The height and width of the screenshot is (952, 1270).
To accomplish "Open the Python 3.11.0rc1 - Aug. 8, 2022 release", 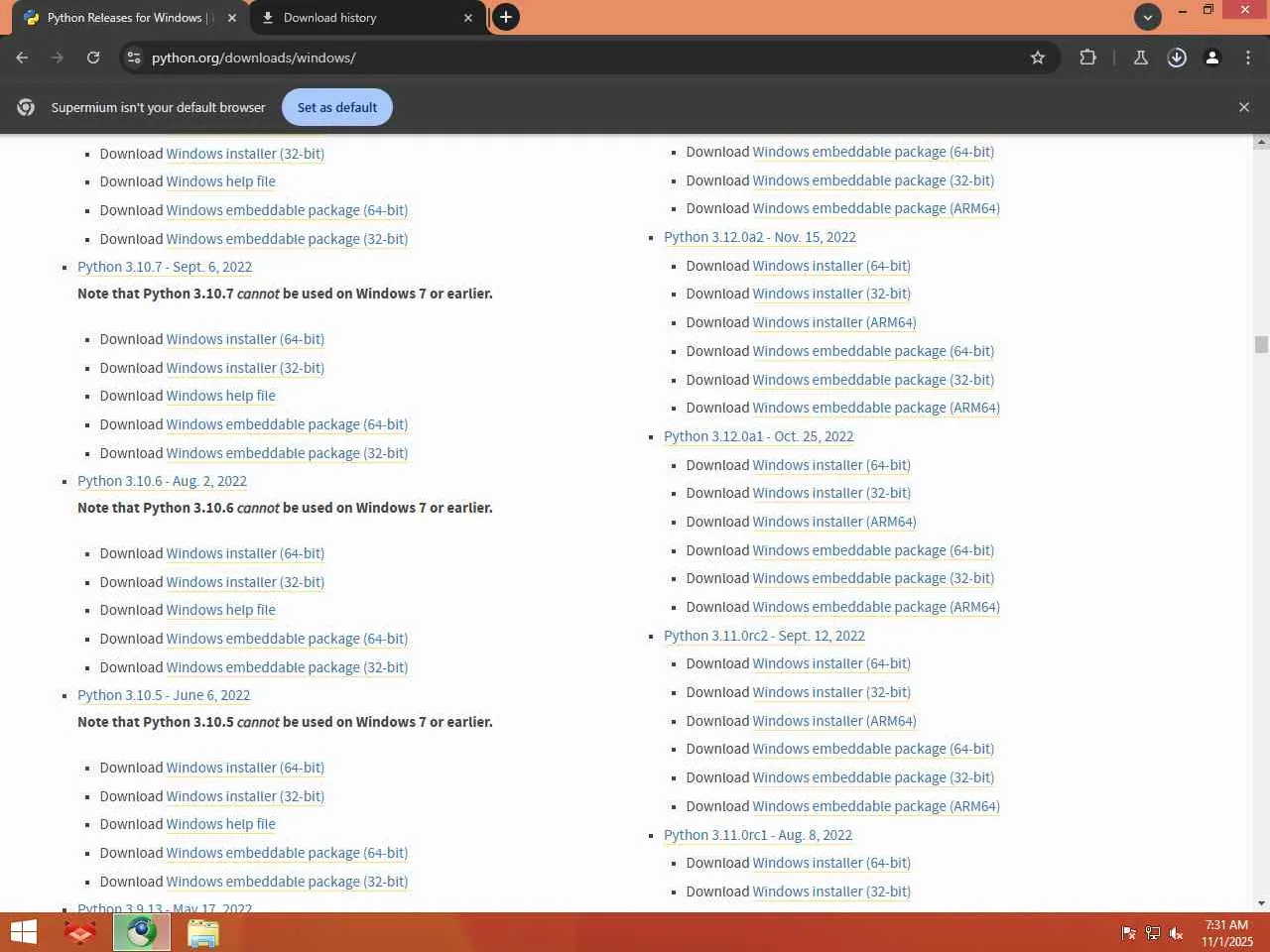I will 758,835.
